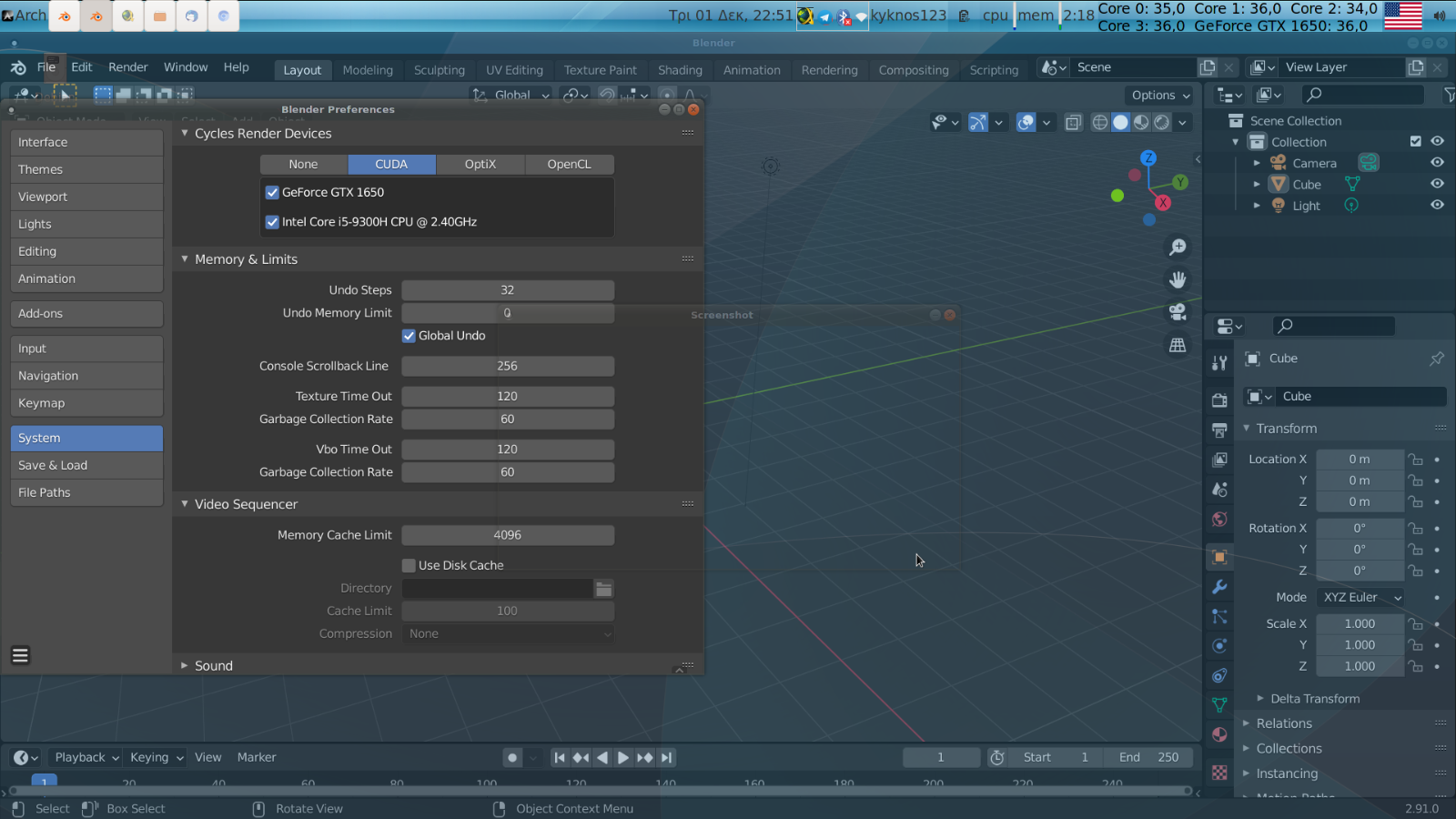Image resolution: width=1456 pixels, height=819 pixels.
Task: Hide Cube with its eye icon
Action: [1437, 184]
